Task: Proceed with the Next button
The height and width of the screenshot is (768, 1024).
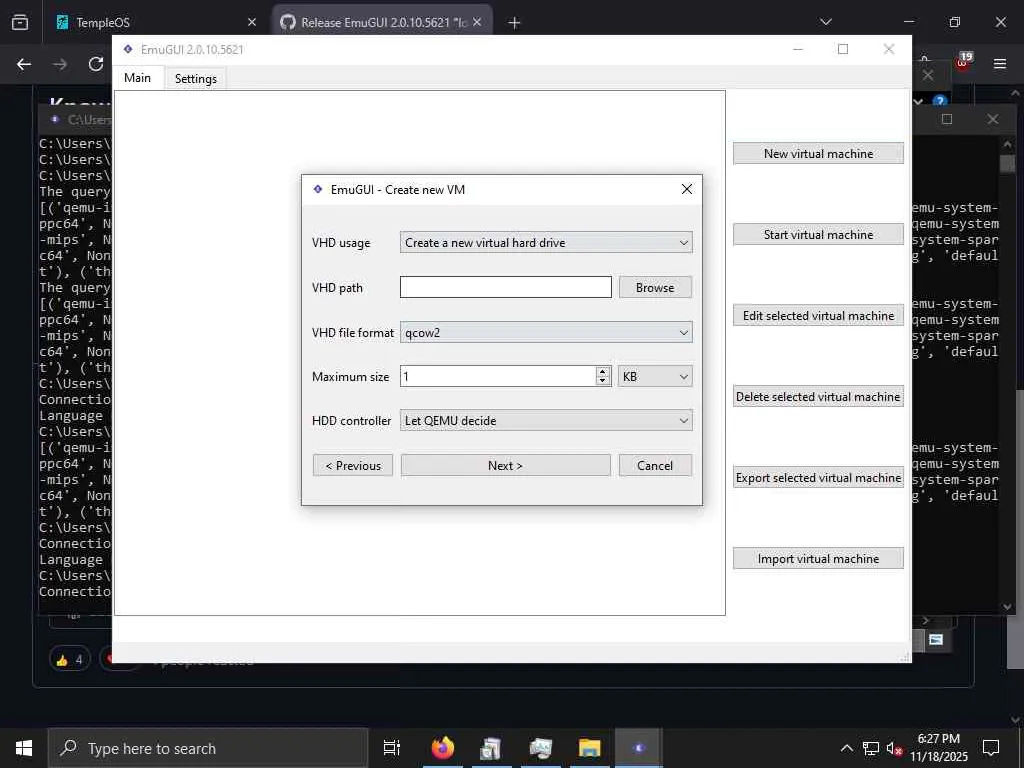Action: [505, 466]
